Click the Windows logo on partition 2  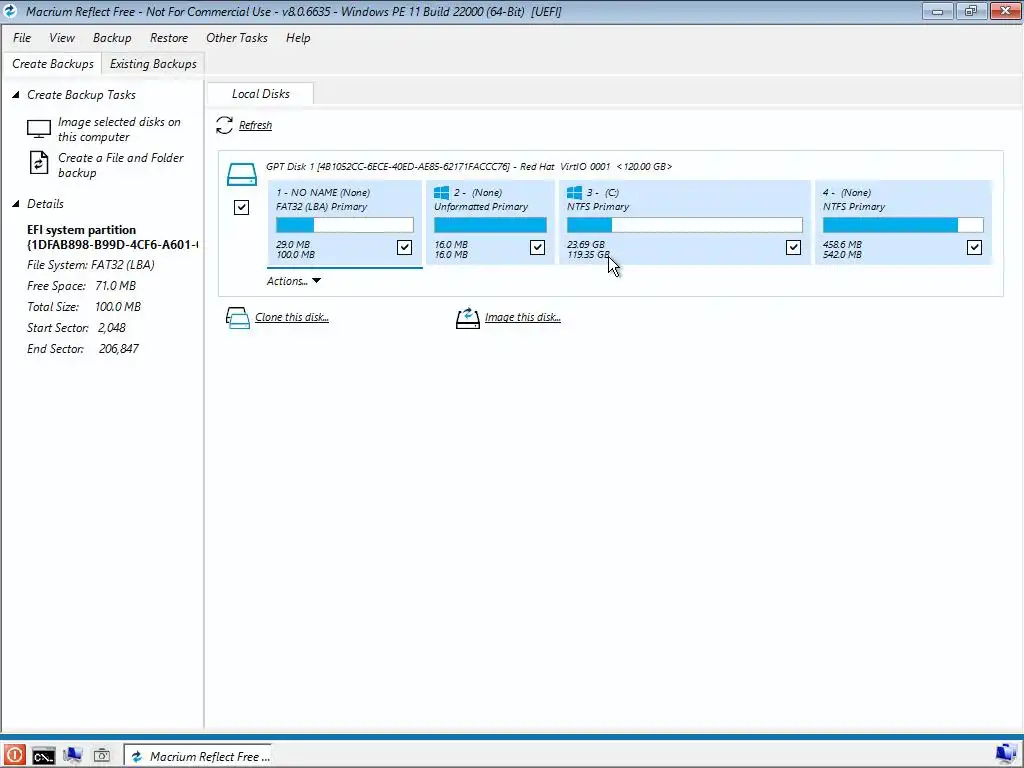click(x=441, y=192)
